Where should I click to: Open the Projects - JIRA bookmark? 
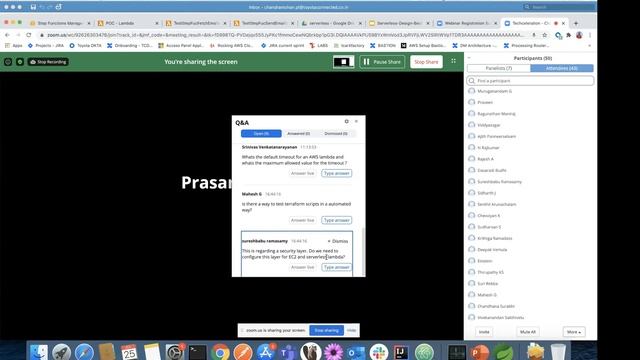pyautogui.click(x=46, y=46)
